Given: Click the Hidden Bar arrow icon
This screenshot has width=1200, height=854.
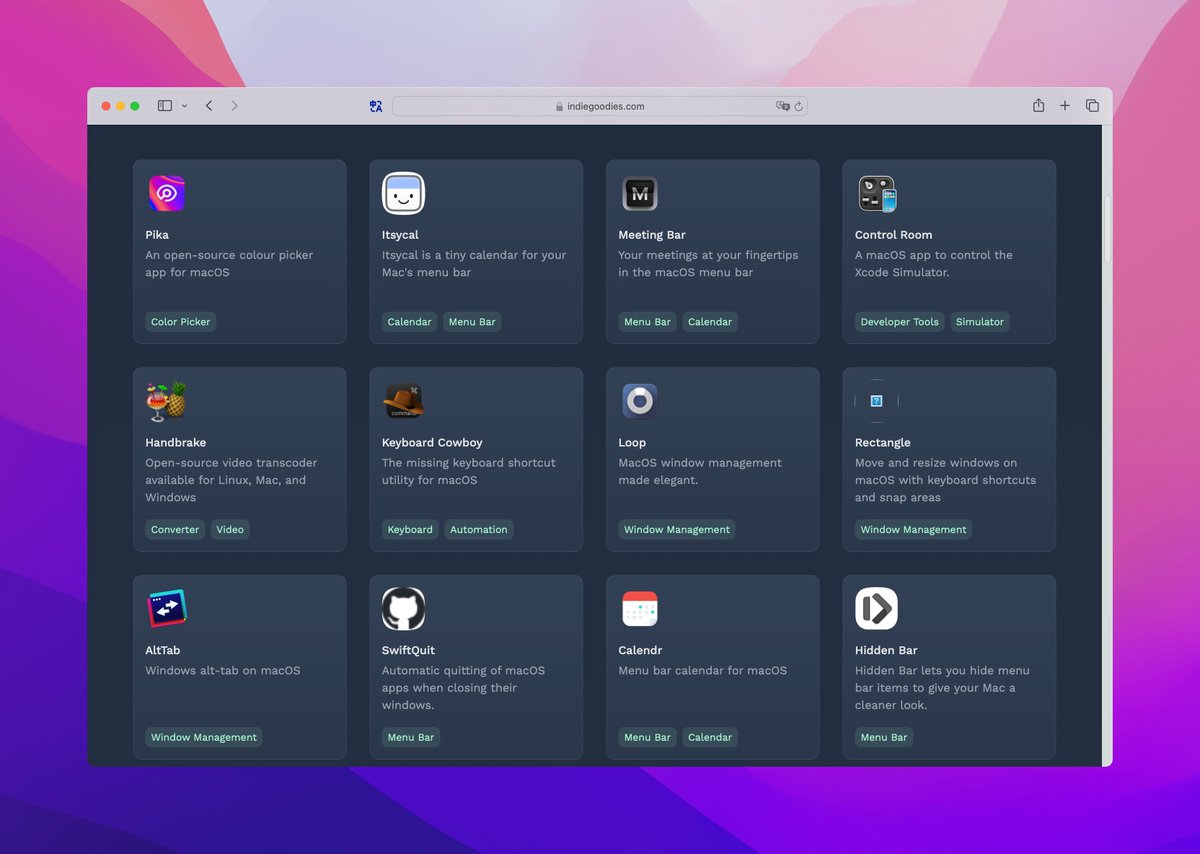Looking at the screenshot, I should 877,609.
